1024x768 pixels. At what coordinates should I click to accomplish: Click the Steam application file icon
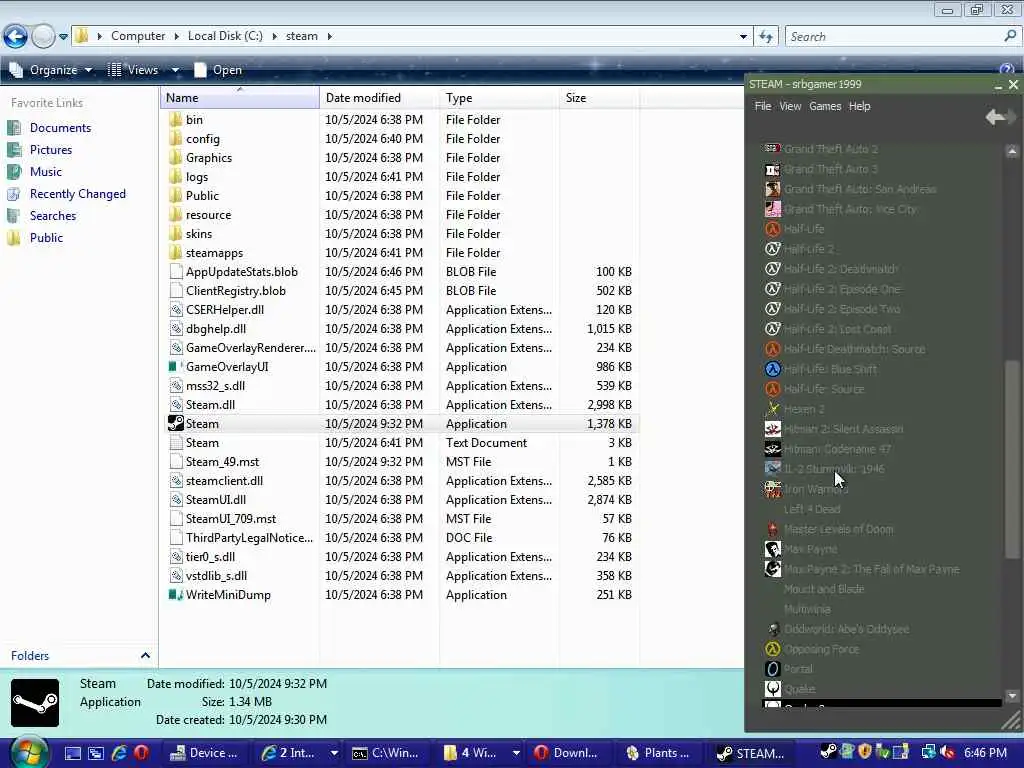point(176,423)
